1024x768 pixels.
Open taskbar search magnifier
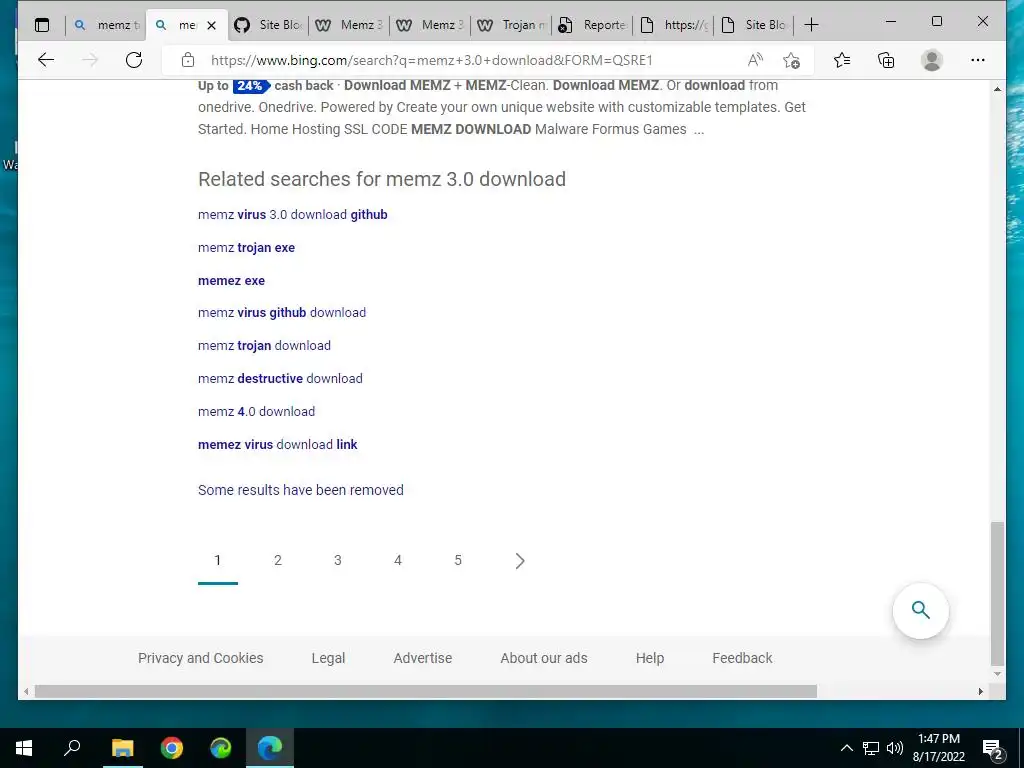point(72,747)
